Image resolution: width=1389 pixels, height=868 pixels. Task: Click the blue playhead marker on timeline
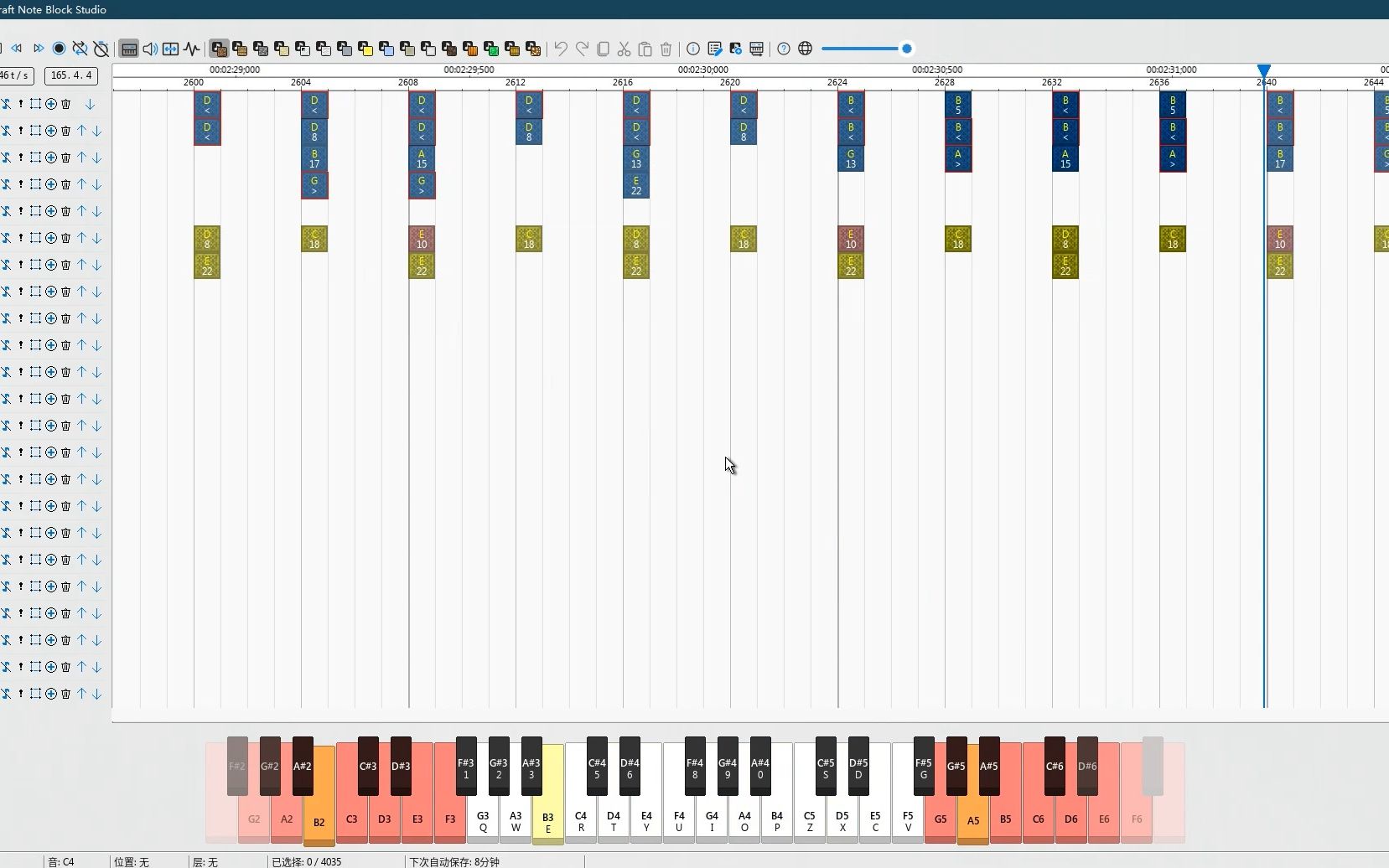1263,70
